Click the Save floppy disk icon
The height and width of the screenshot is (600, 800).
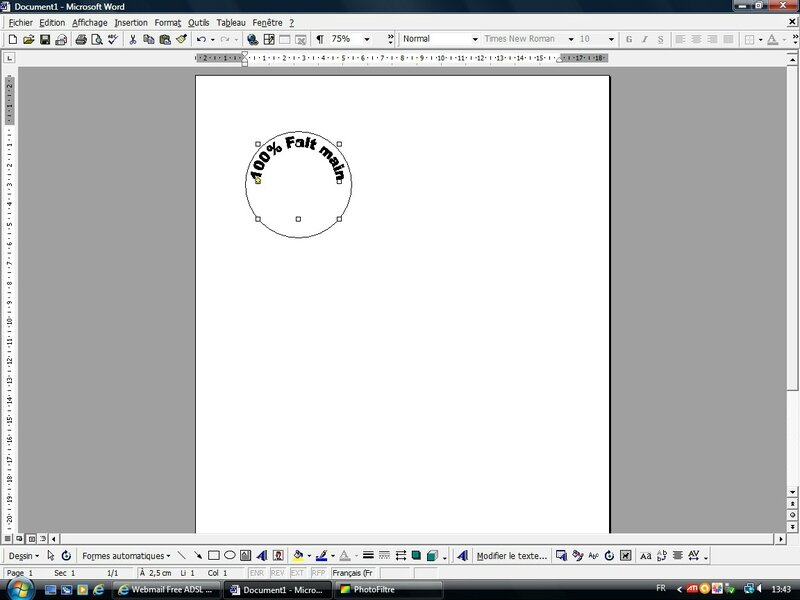pyautogui.click(x=45, y=39)
